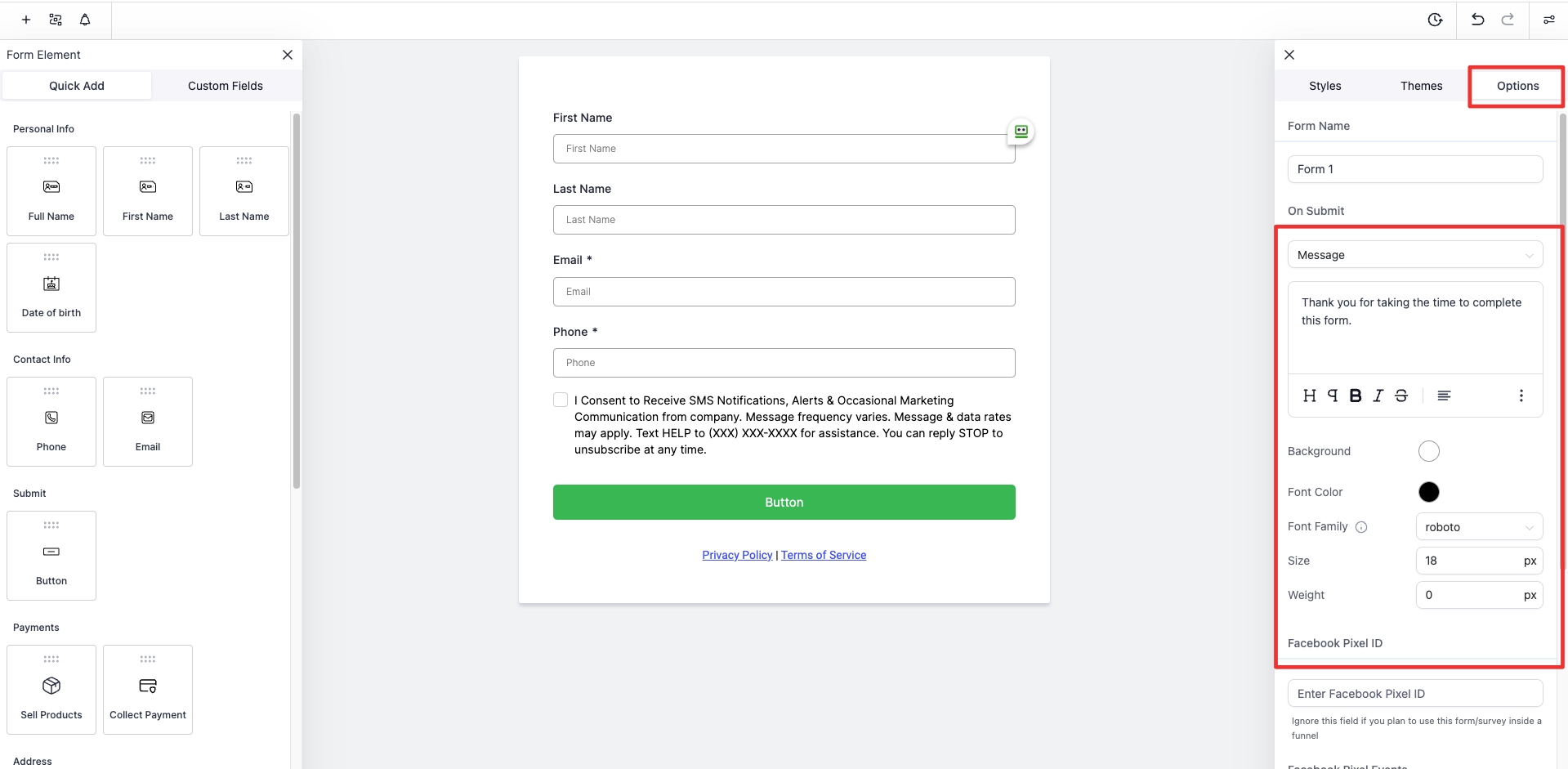The width and height of the screenshot is (1568, 769).
Task: Switch to the Themes tab
Action: (x=1421, y=86)
